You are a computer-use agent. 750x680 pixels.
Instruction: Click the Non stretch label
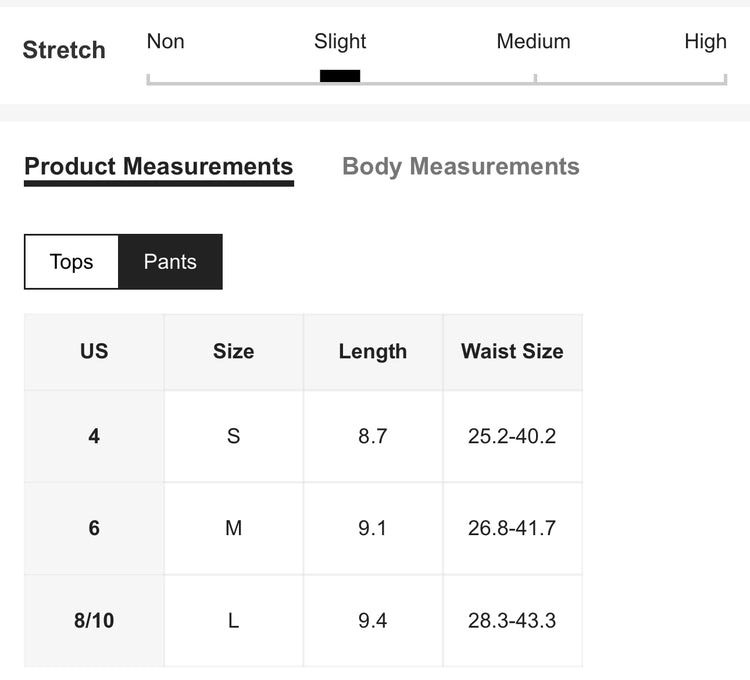point(166,42)
